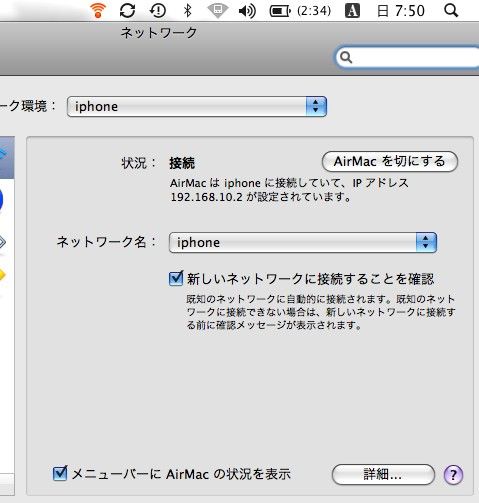
Task: Open the orange AirMac Wi-Fi menu bar icon
Action: pyautogui.click(x=98, y=10)
